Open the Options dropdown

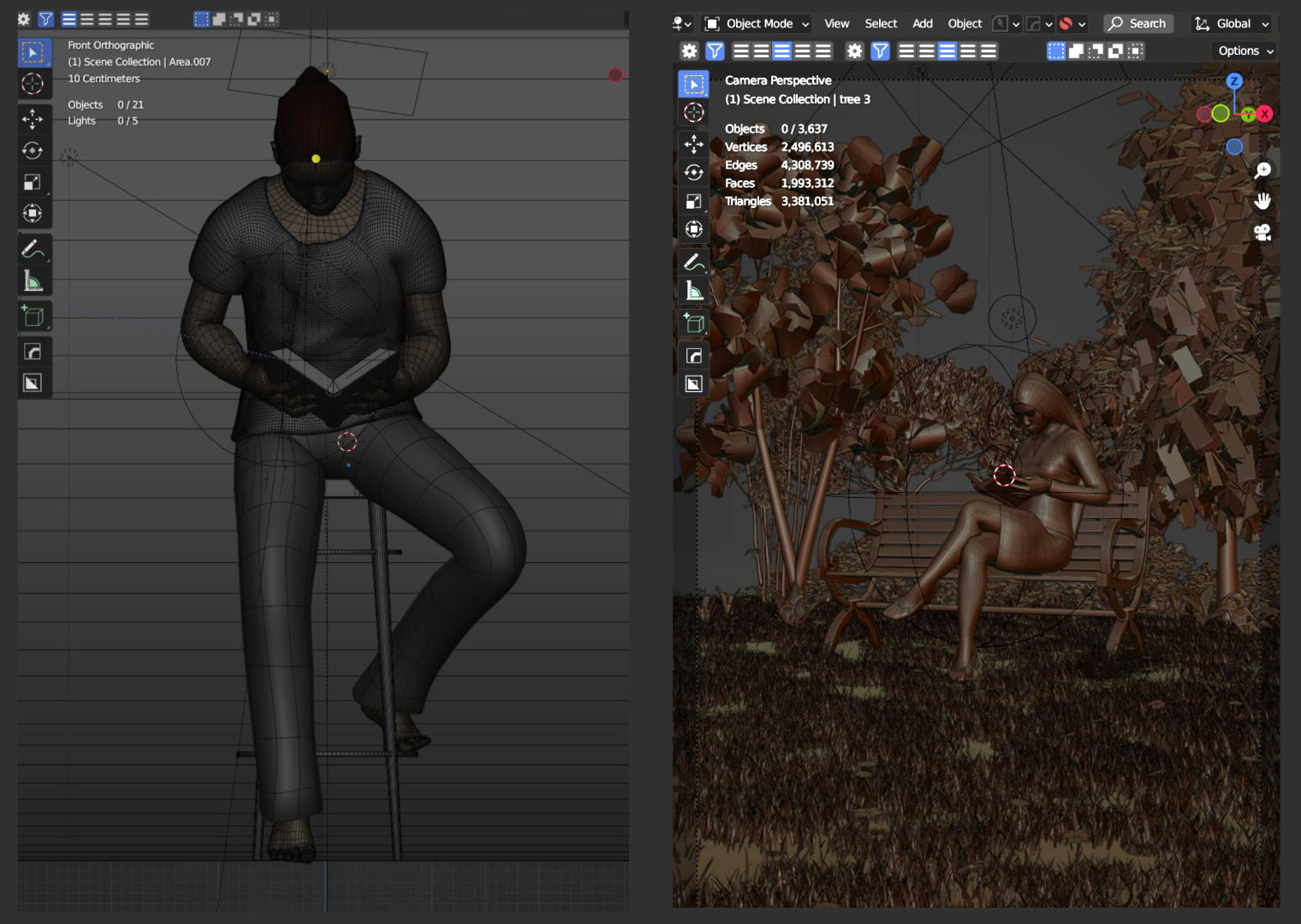point(1245,51)
